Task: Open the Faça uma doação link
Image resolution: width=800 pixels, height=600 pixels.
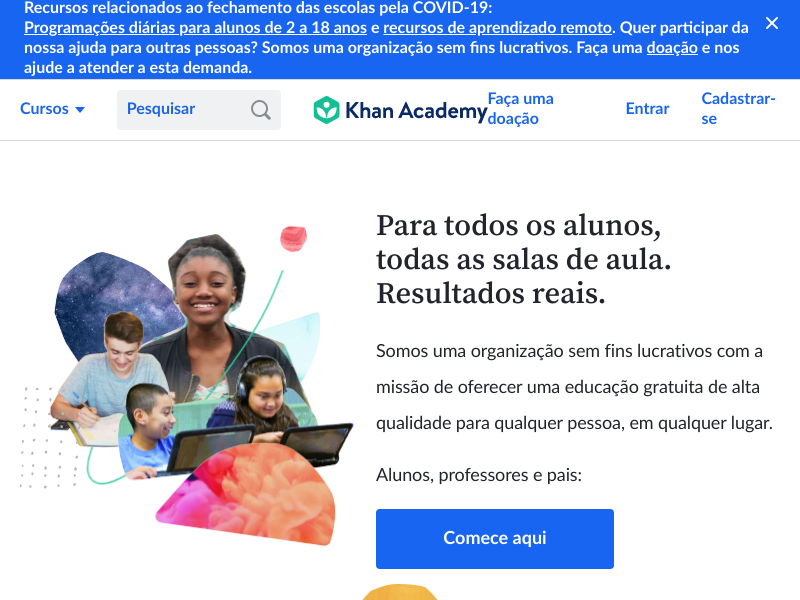Action: coord(520,109)
